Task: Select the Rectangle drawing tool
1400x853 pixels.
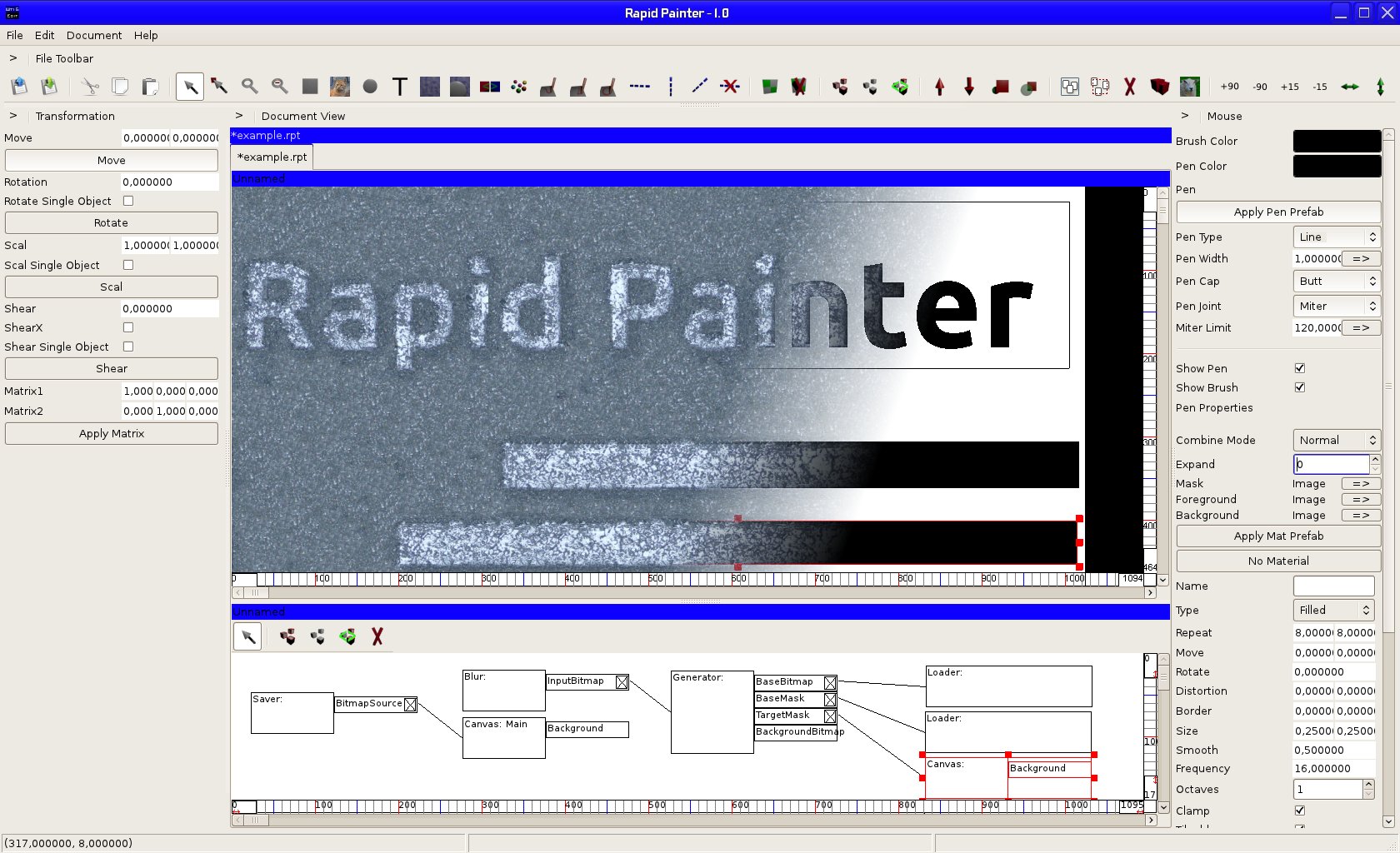Action: [x=309, y=87]
